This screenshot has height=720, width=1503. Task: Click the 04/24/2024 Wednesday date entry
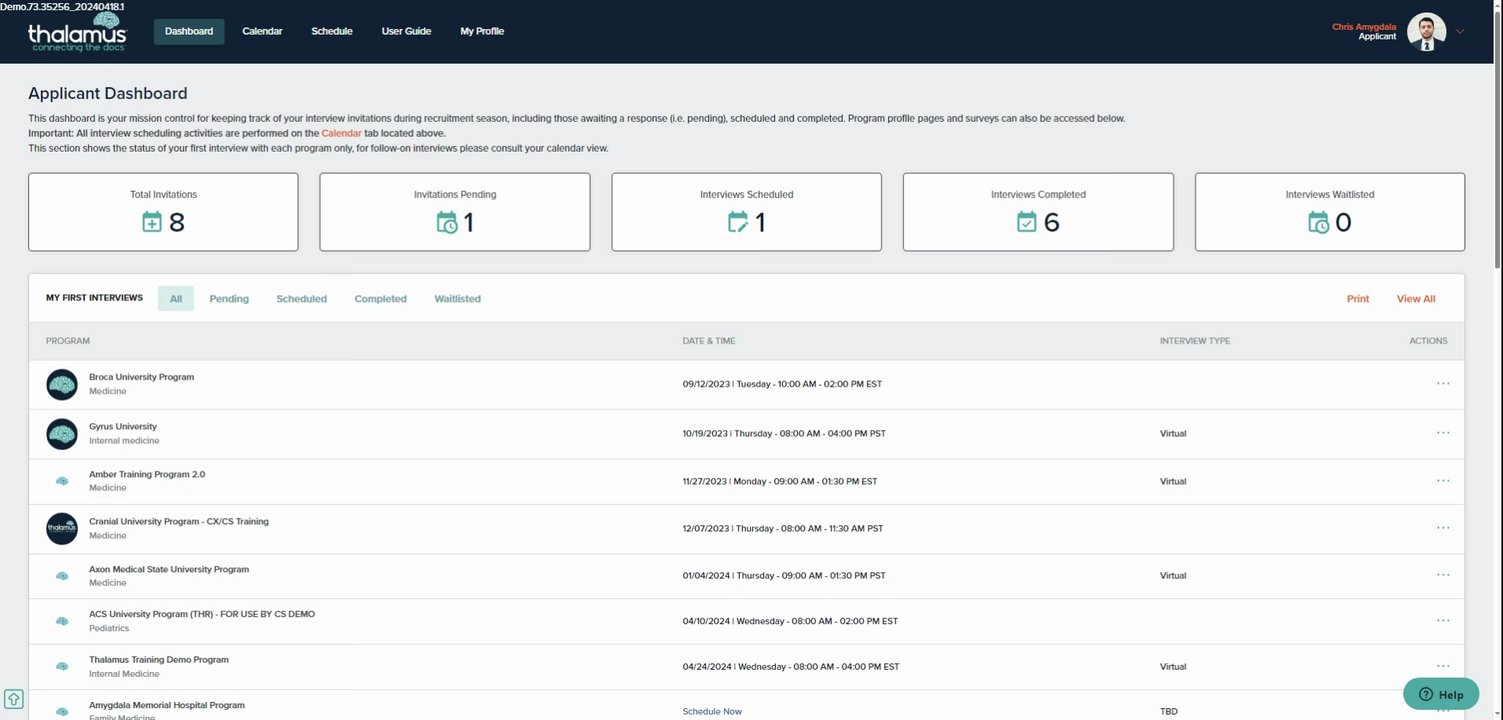click(791, 667)
